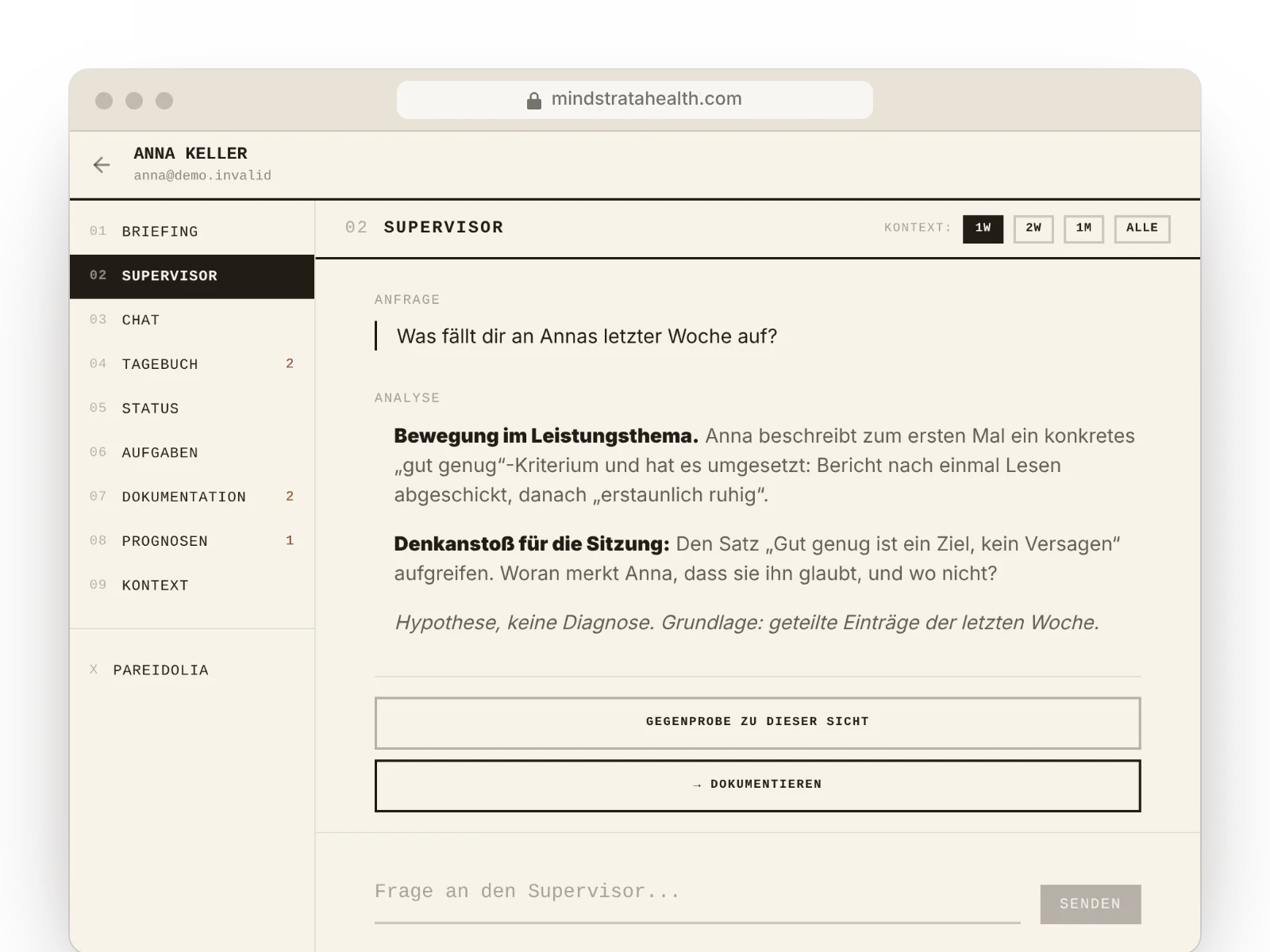Click the Anna Keller name heading
This screenshot has height=952, width=1270.
[190, 153]
